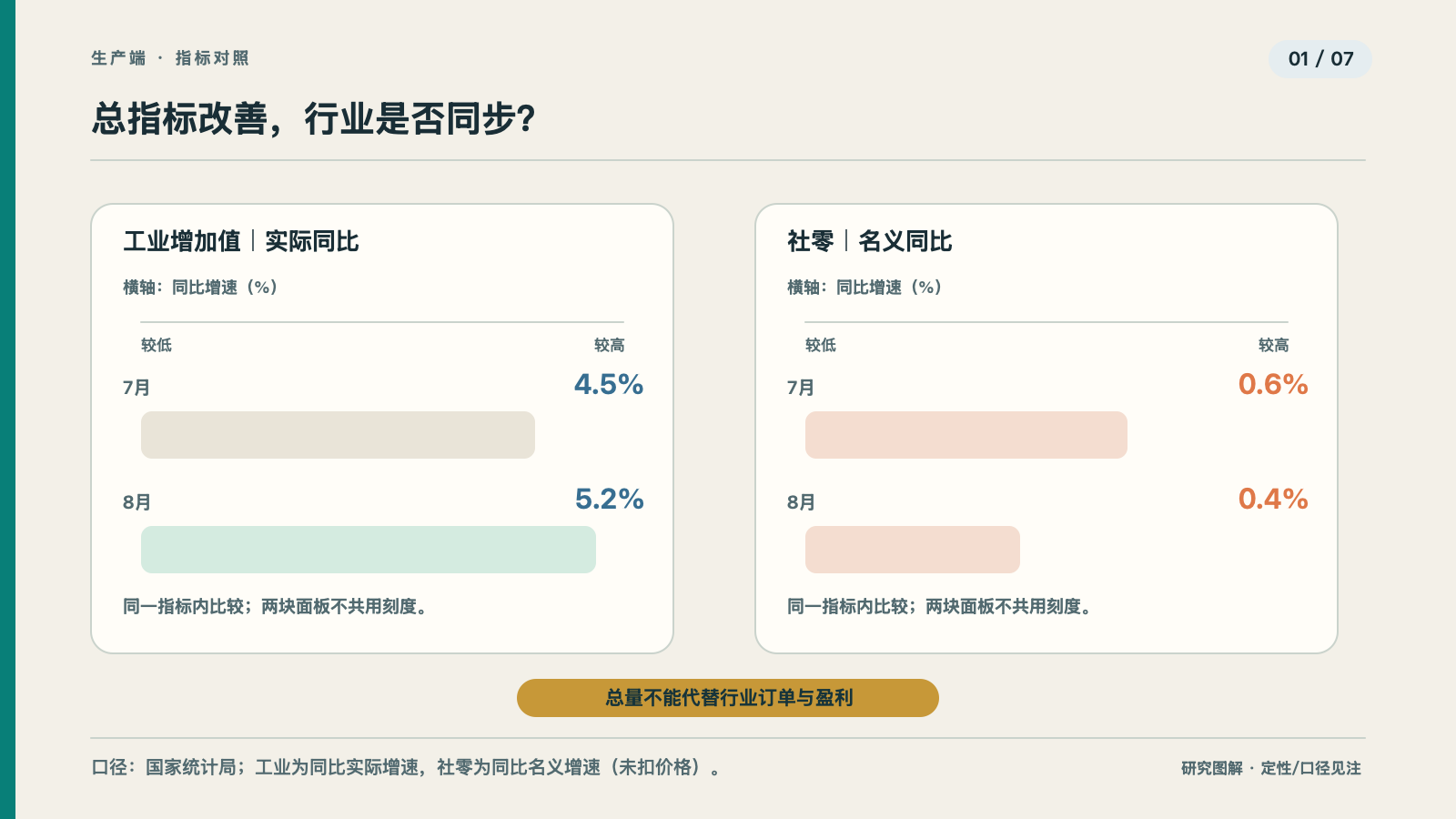1456x819 pixels.
Task: Click 较低 label in industrial card
Action: (157, 345)
